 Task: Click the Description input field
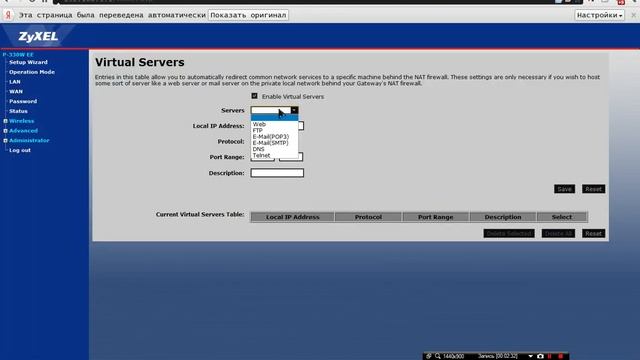click(277, 173)
